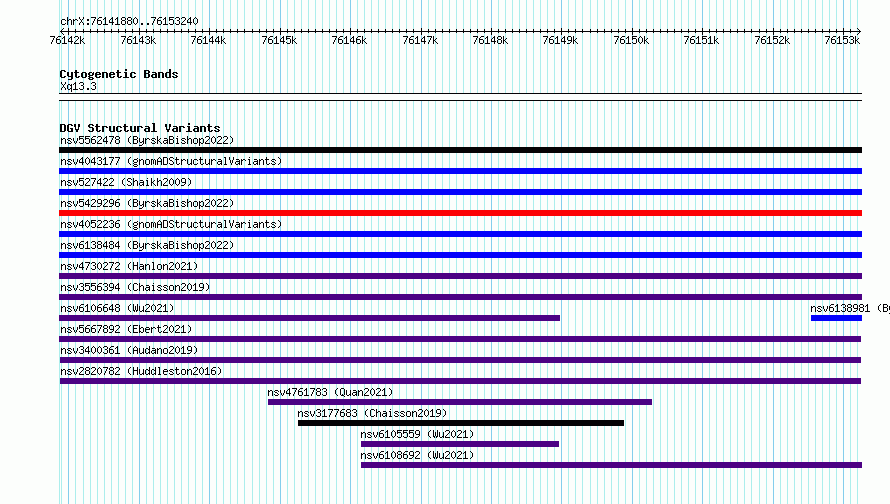Viewport: 890px width, 504px height.
Task: Click the 76153k ruler mark
Action: (x=842, y=40)
